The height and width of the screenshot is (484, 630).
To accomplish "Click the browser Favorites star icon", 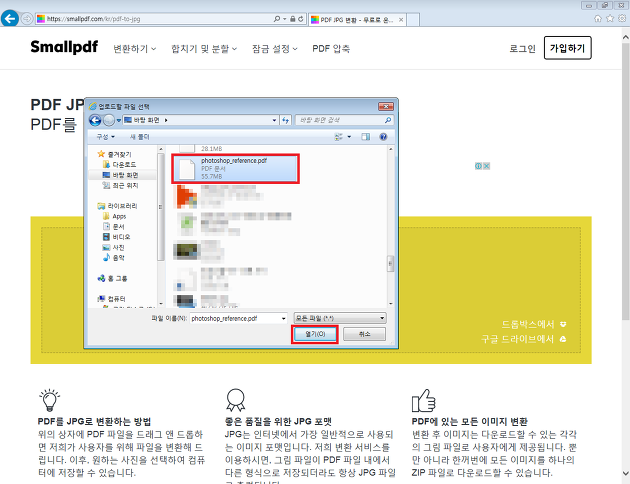I will (x=610, y=18).
